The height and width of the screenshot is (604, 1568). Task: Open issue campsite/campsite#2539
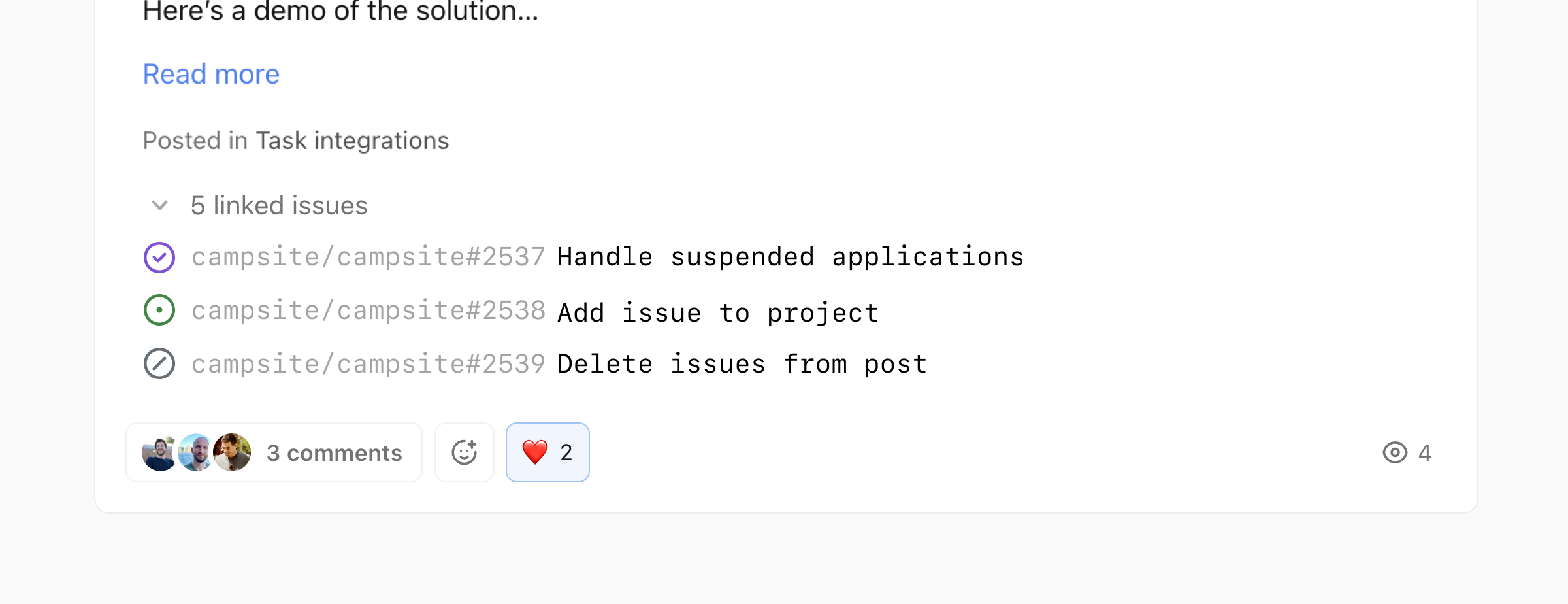[x=368, y=364]
